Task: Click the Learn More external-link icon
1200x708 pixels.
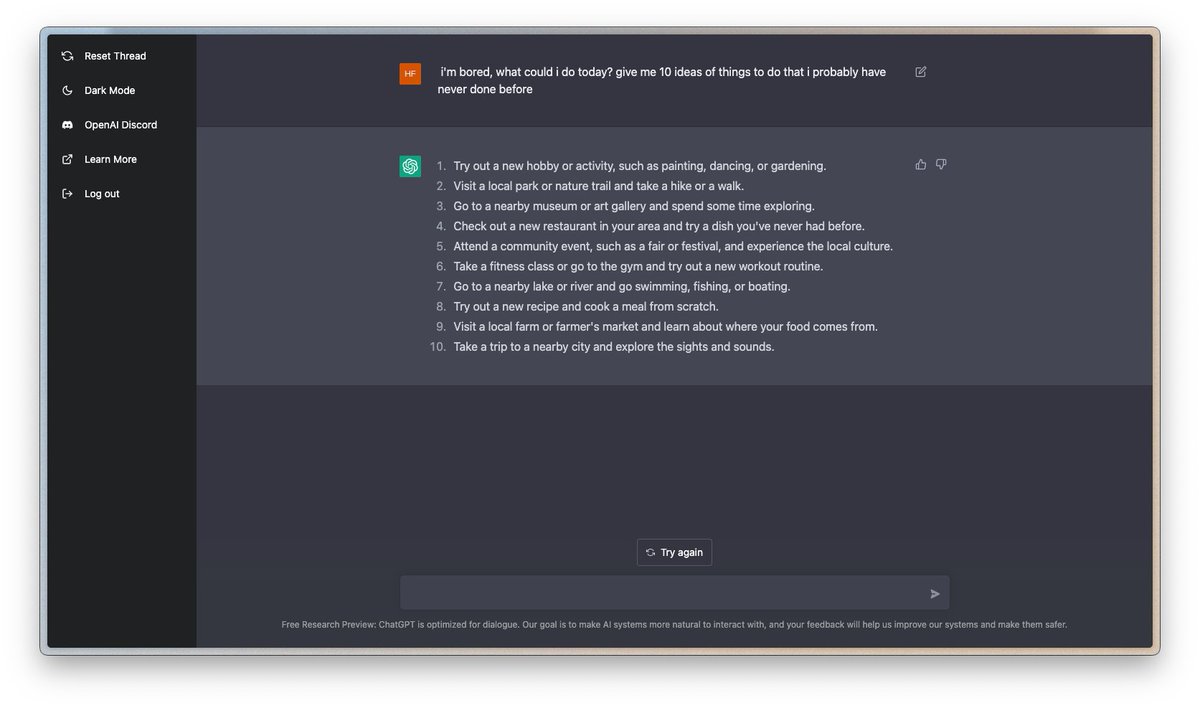Action: pos(67,159)
